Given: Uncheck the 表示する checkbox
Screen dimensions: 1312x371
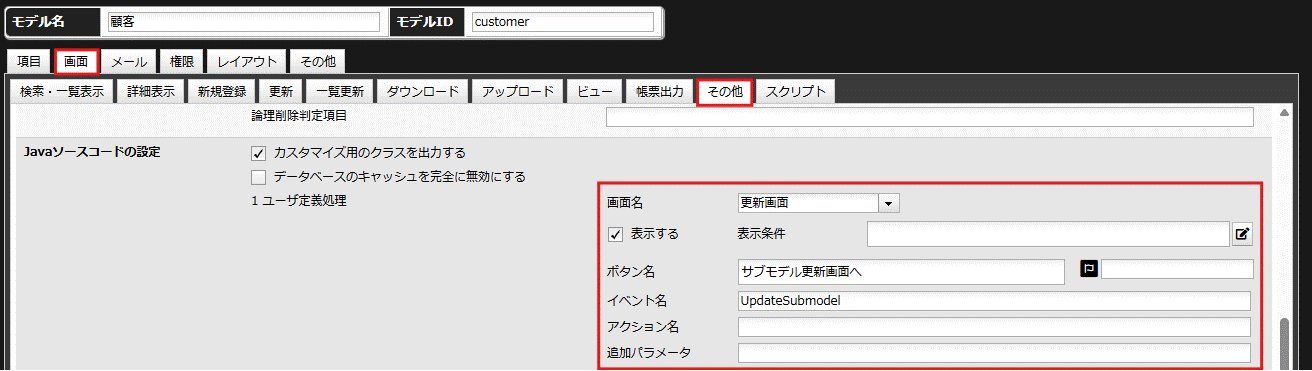Looking at the screenshot, I should pyautogui.click(x=616, y=234).
